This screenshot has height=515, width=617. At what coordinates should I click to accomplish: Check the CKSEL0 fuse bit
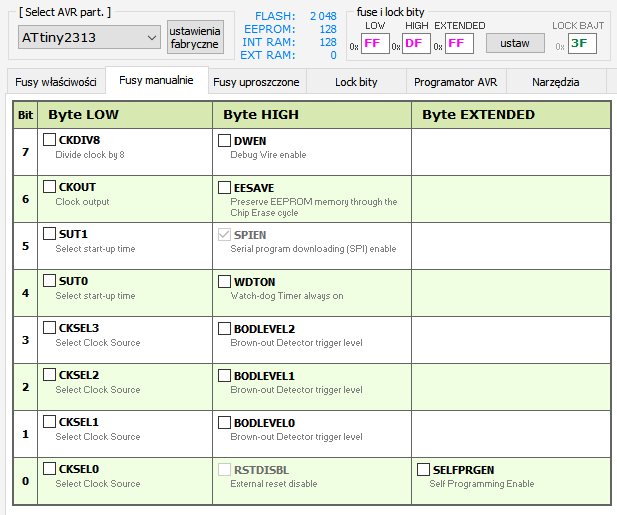pyautogui.click(x=49, y=469)
